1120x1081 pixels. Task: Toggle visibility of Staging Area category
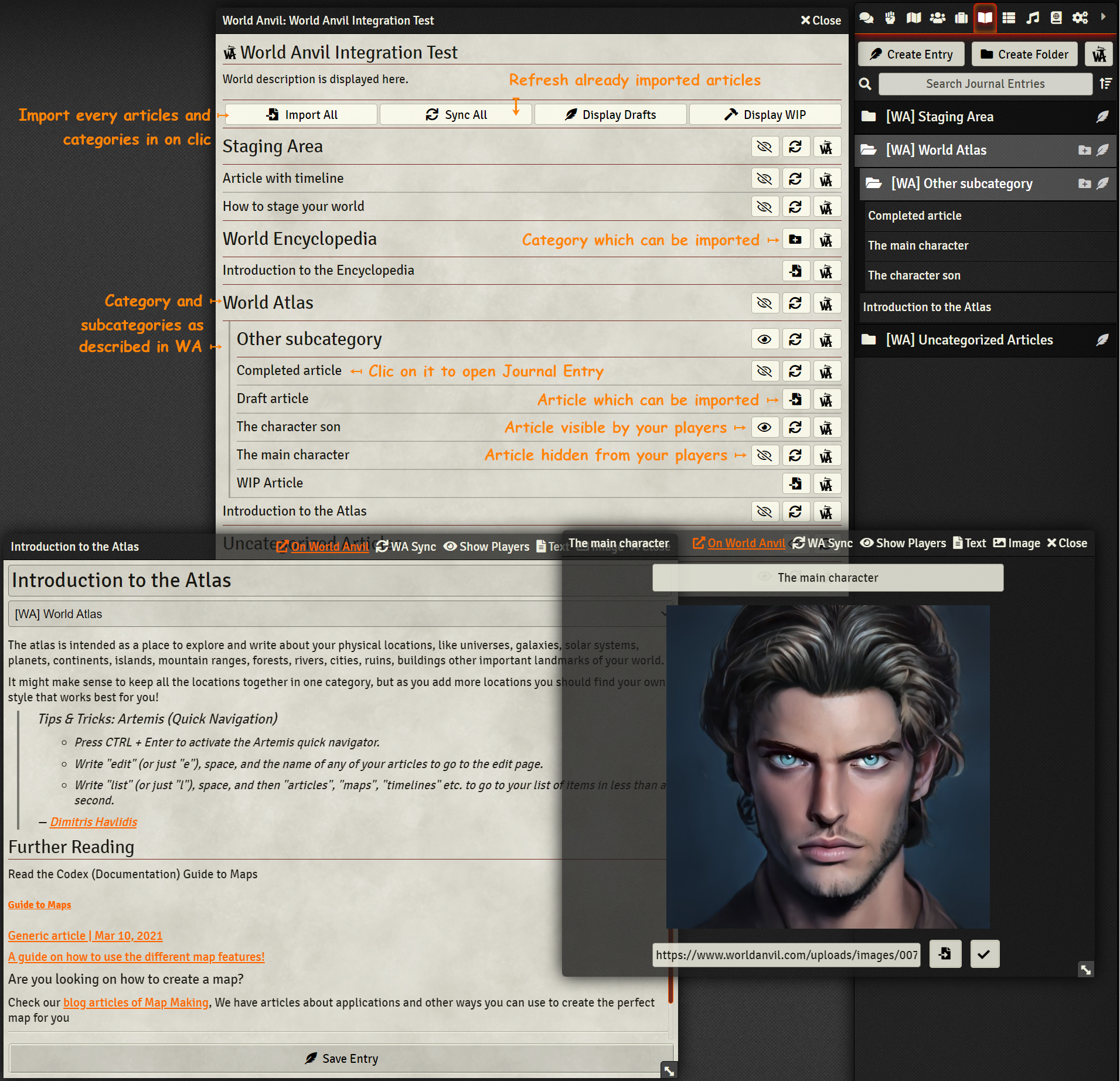point(765,146)
